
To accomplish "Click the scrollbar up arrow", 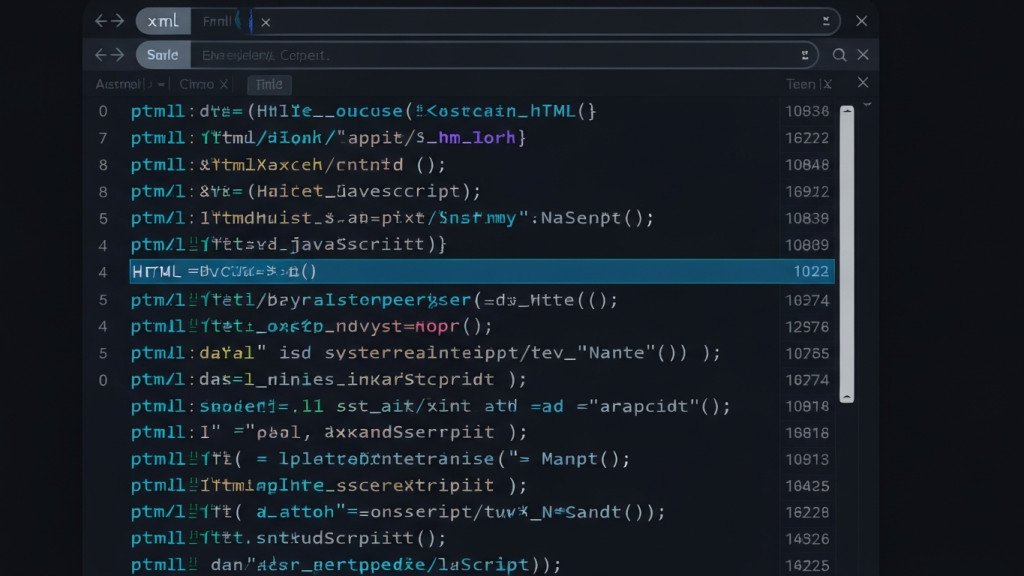I will (x=847, y=111).
